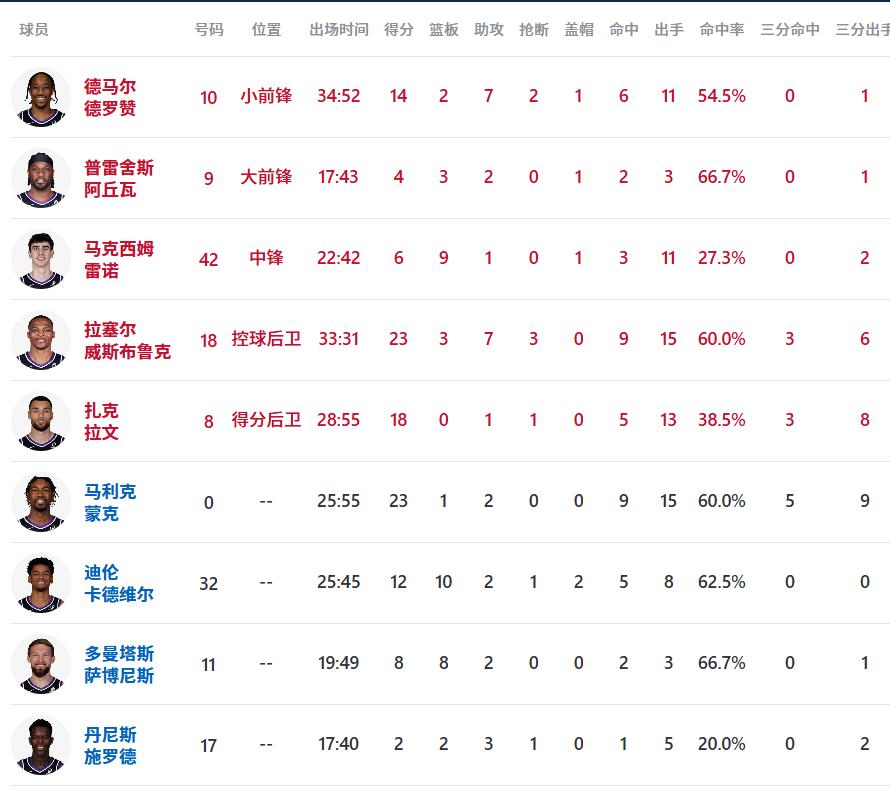Viewport: 890px width, 790px height.
Task: Click 丹尼斯·施罗德's headshot image
Action: click(41, 745)
